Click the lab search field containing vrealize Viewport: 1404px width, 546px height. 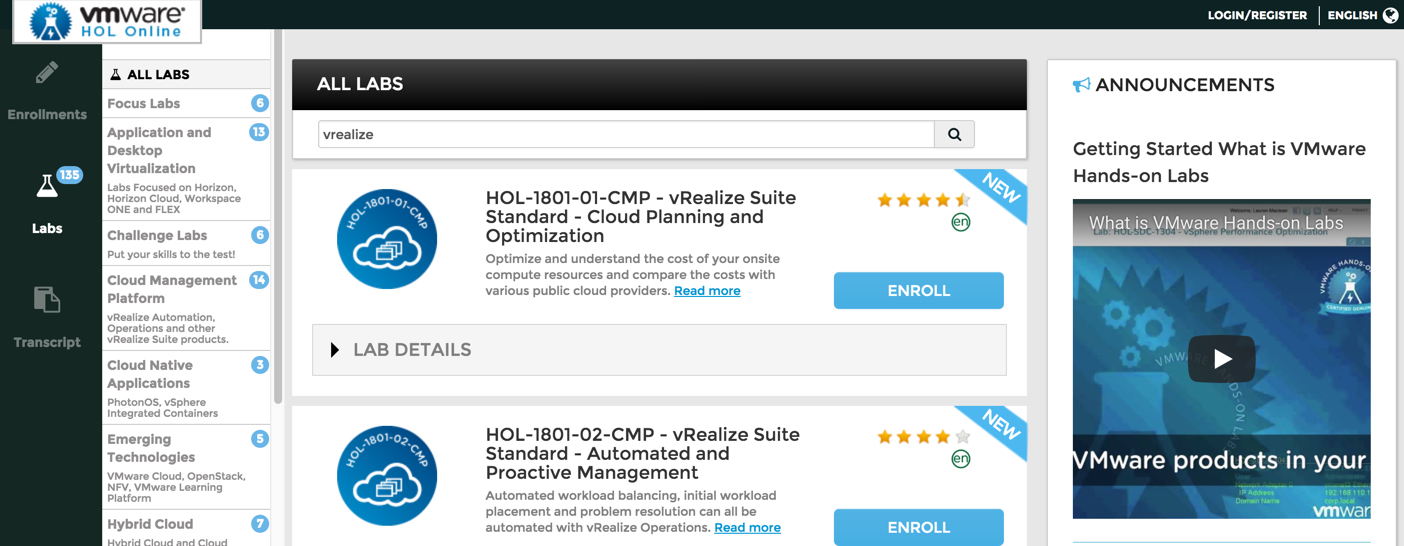coord(626,134)
